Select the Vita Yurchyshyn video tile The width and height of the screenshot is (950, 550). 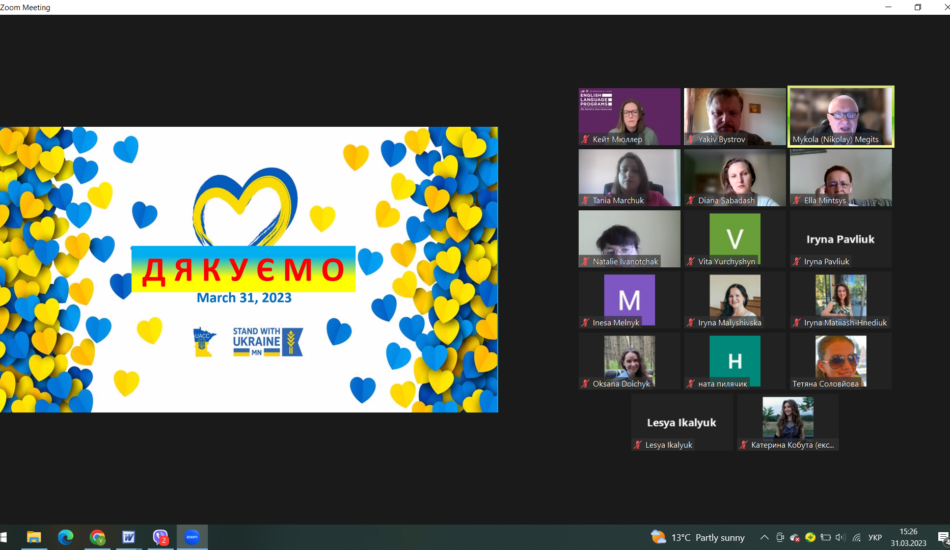[x=735, y=239]
